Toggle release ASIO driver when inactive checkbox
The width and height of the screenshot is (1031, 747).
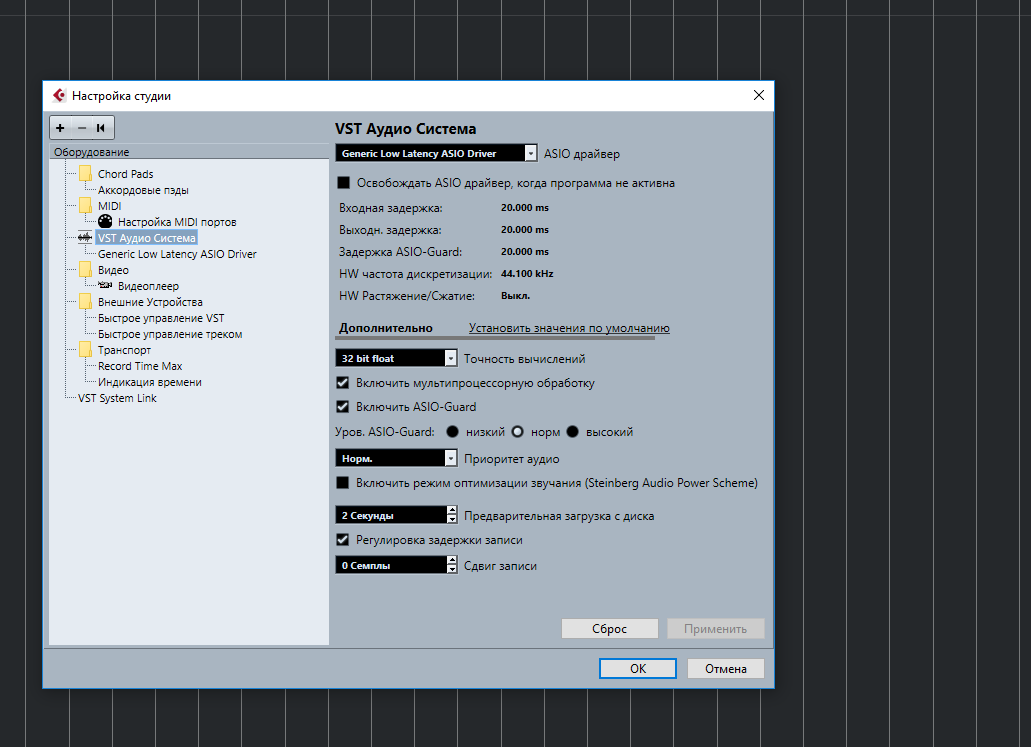[343, 183]
